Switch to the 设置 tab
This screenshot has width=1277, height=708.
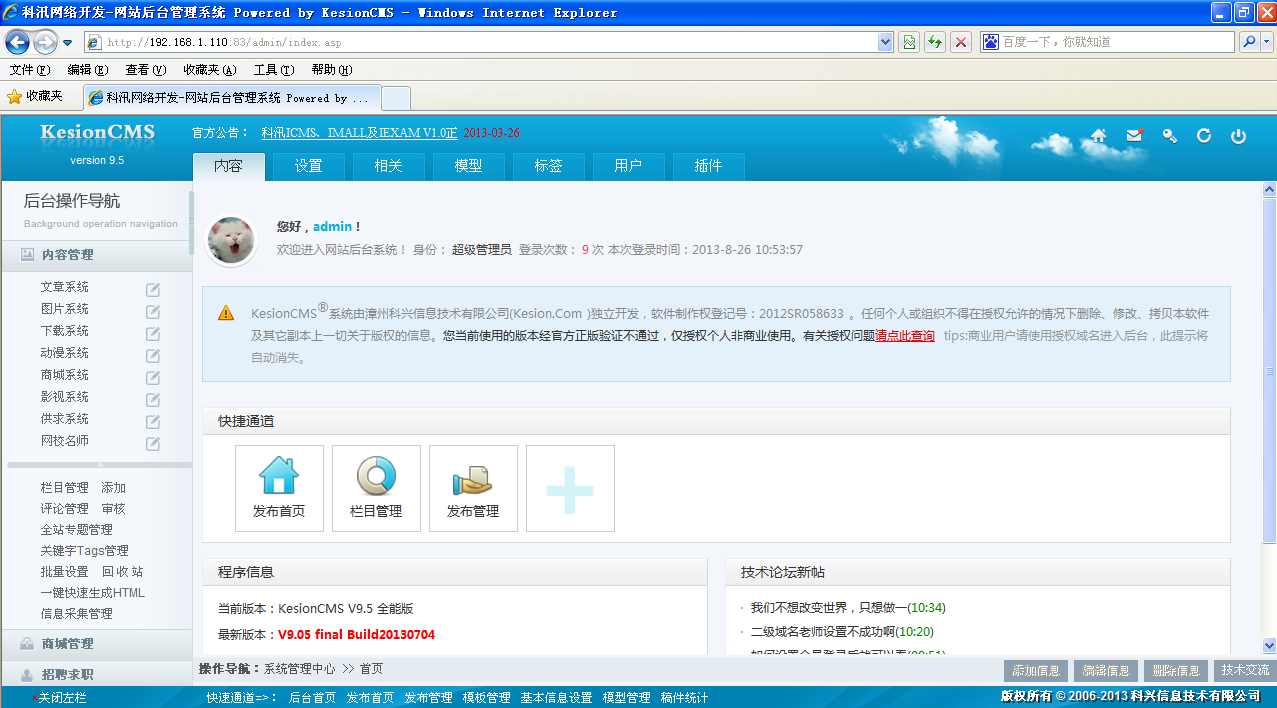coord(308,166)
